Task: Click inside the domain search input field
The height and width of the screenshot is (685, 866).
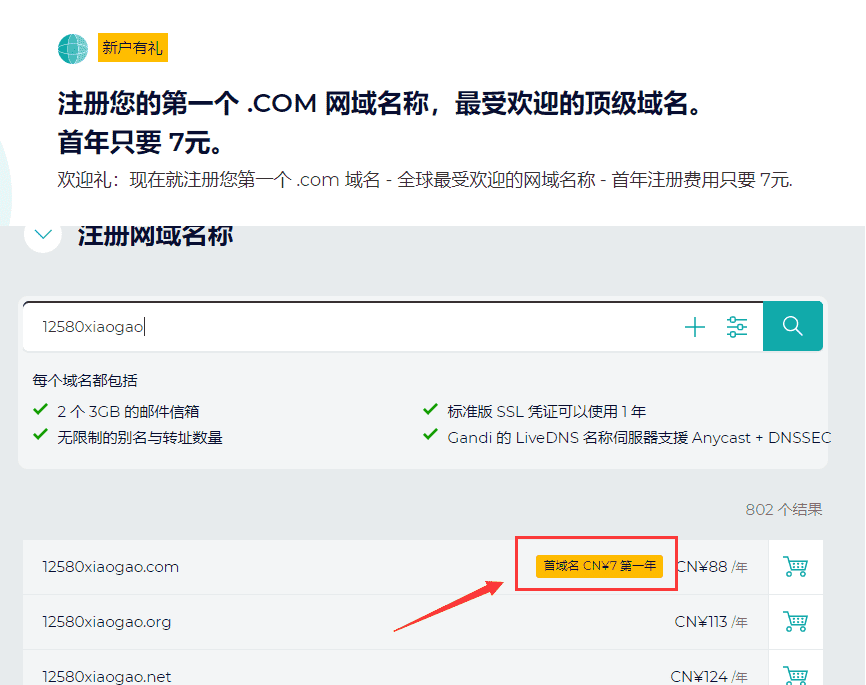Action: (x=300, y=326)
